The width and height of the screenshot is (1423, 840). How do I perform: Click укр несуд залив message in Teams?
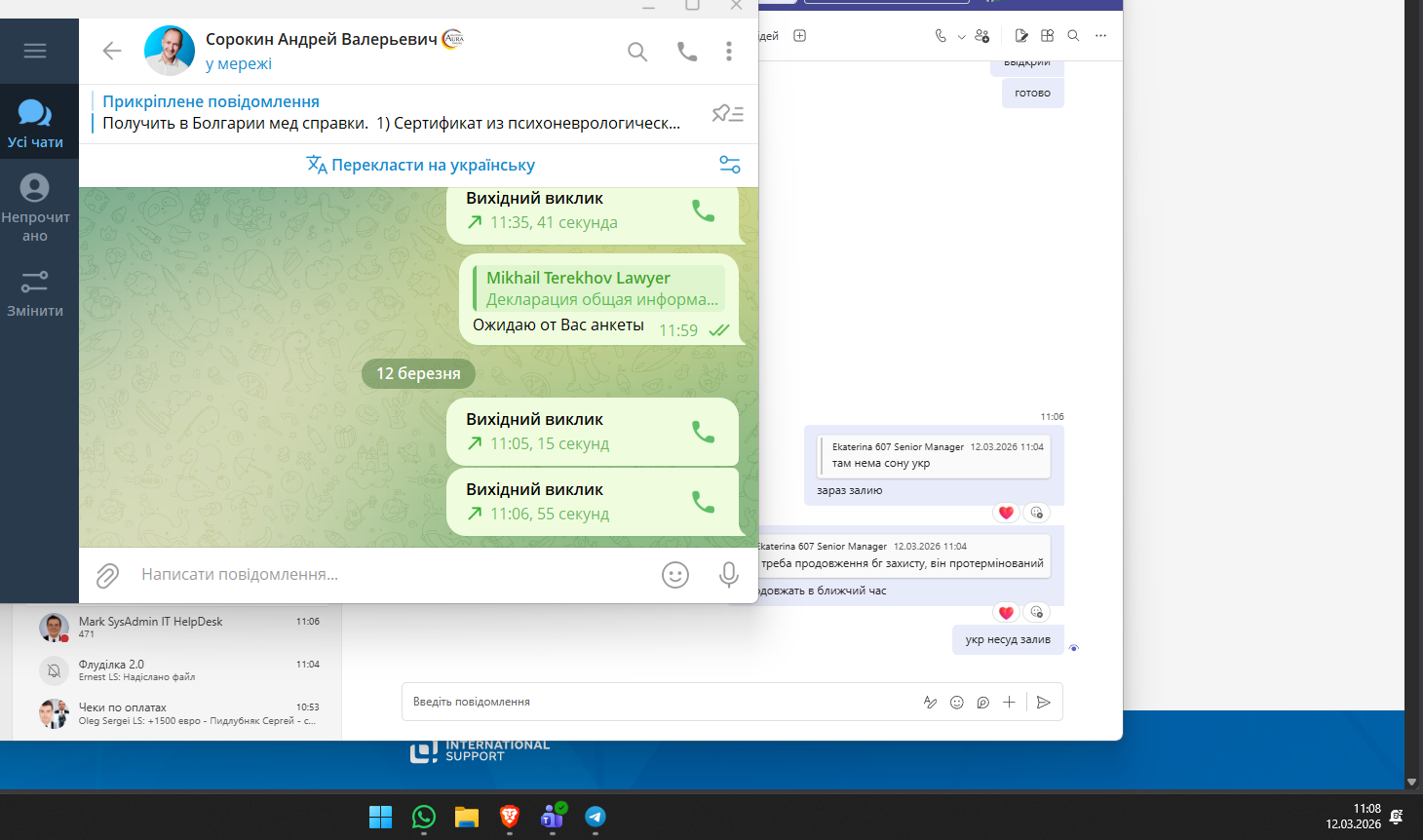[x=1008, y=639]
